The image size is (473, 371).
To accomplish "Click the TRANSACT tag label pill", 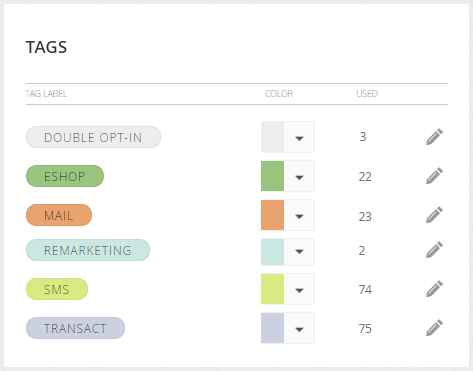I will 75,328.
